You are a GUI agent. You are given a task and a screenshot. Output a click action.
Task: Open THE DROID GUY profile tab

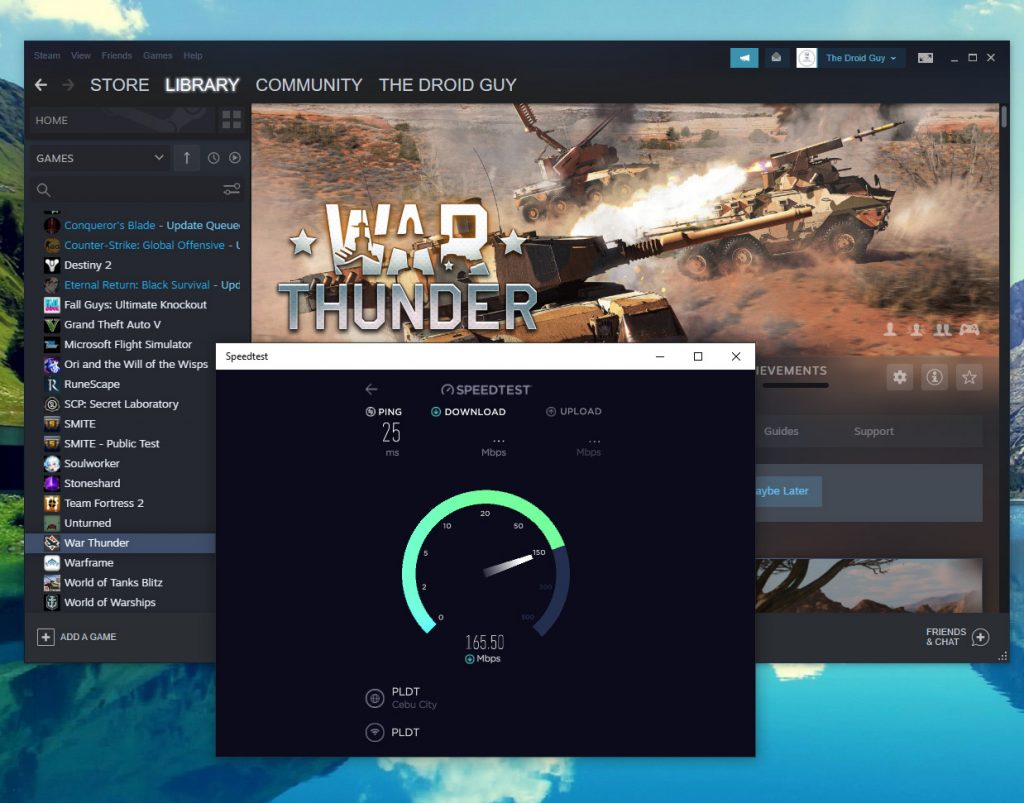447,85
